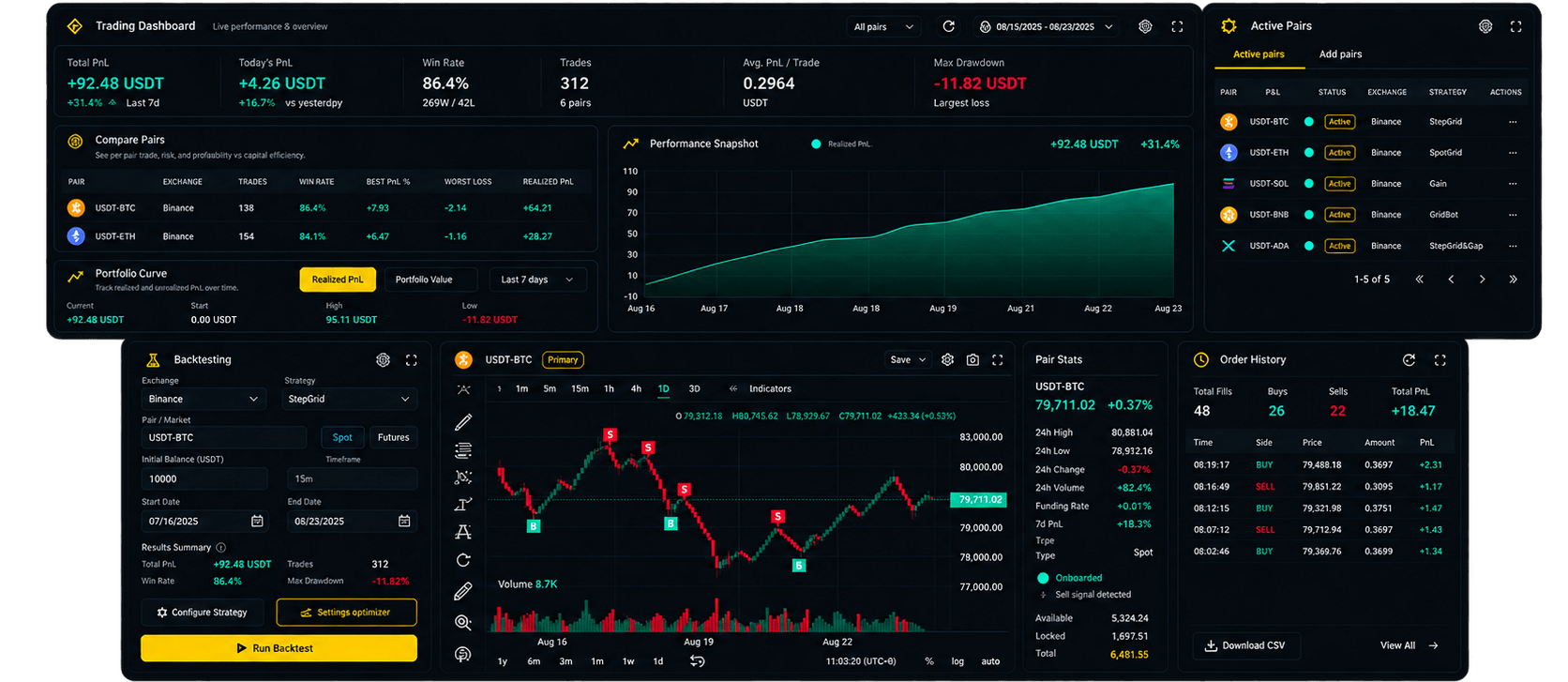The image size is (1568, 682).
Task: Jump to last page of active pairs
Action: click(x=1513, y=280)
